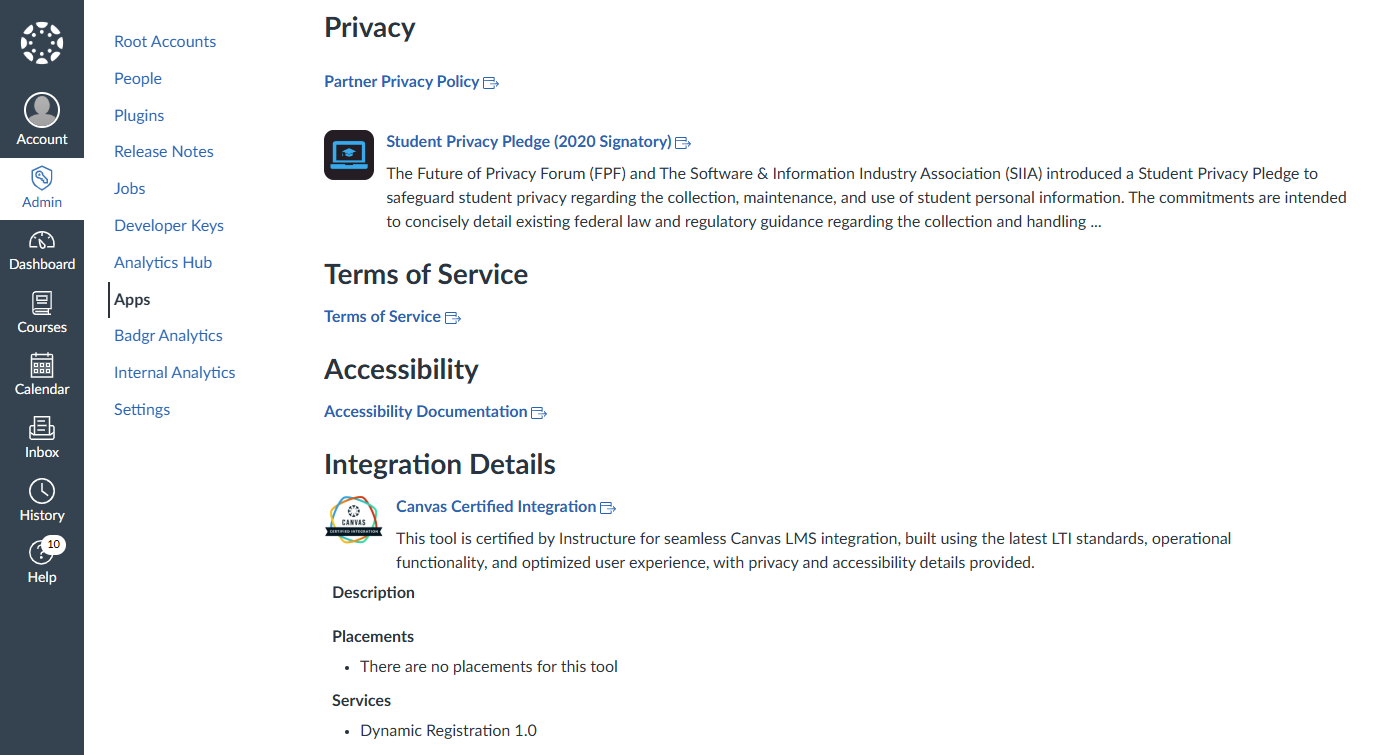This screenshot has width=1377, height=755.
Task: Go to Root Accounts in the admin menu
Action: pos(165,42)
